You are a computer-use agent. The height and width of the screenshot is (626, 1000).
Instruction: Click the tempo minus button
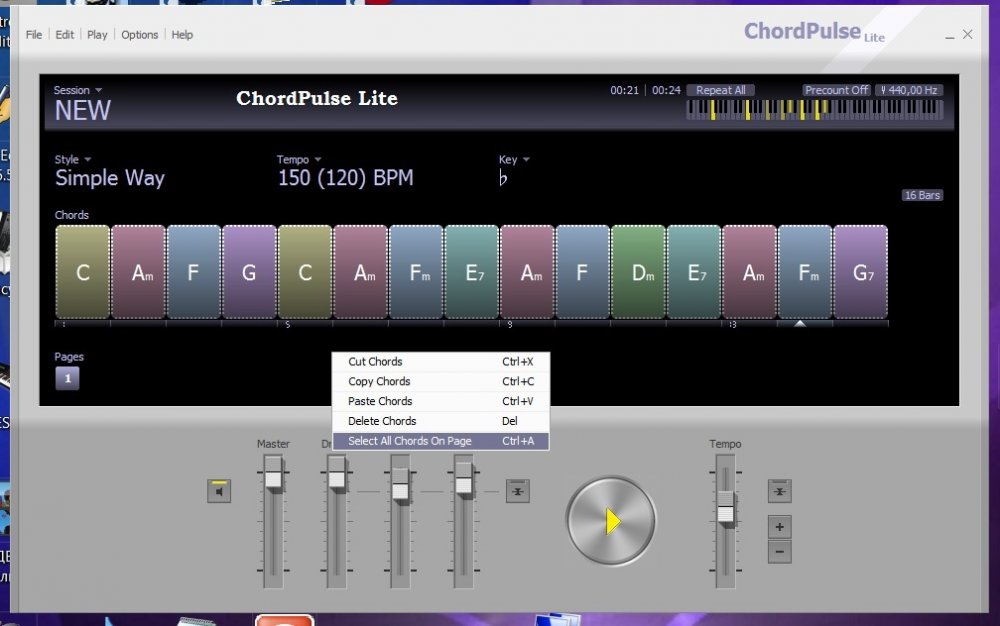coord(780,551)
